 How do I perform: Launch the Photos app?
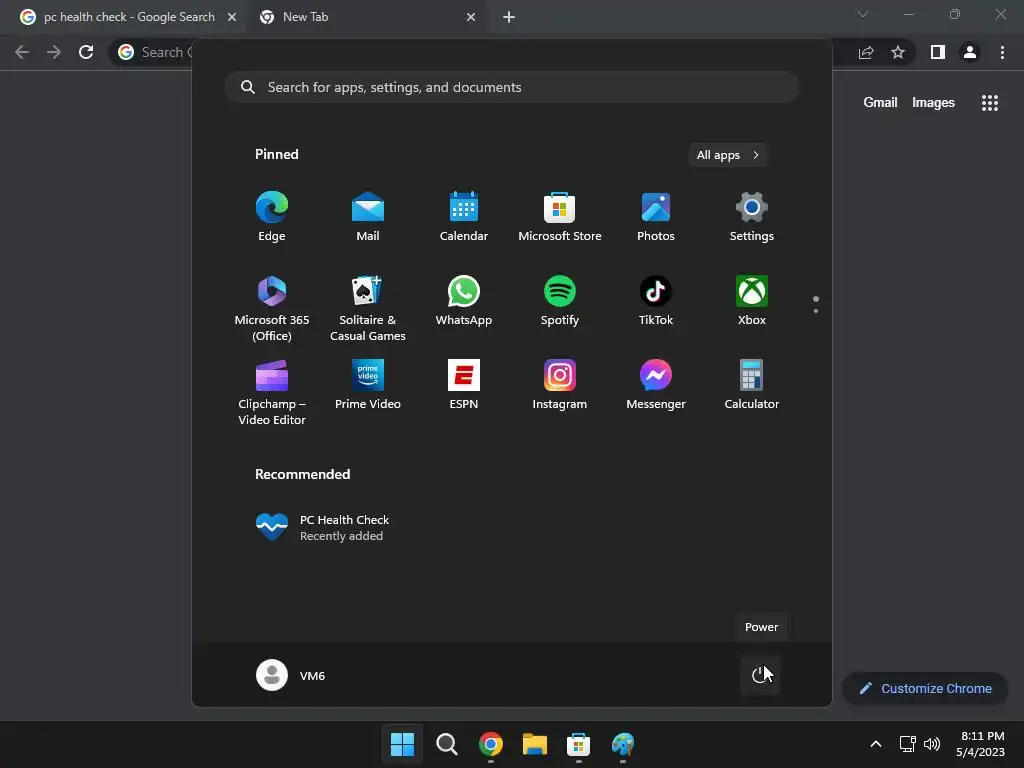(x=656, y=216)
